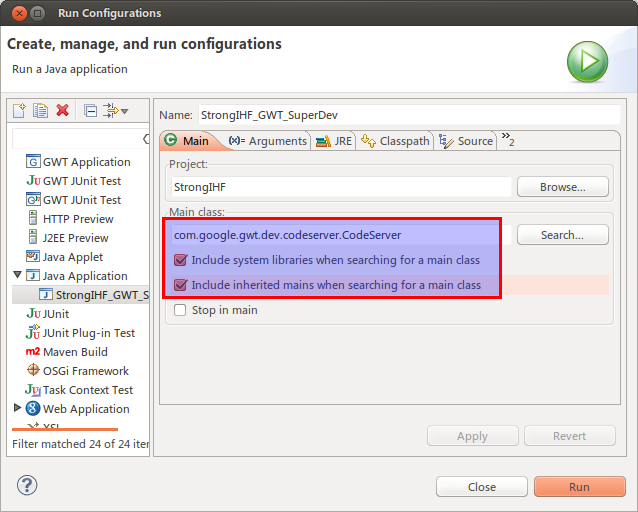
Task: Click the configuration filter text box
Action: tap(77, 139)
